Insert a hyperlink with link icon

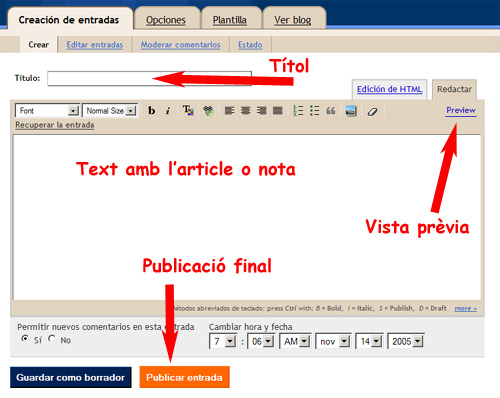(x=208, y=111)
